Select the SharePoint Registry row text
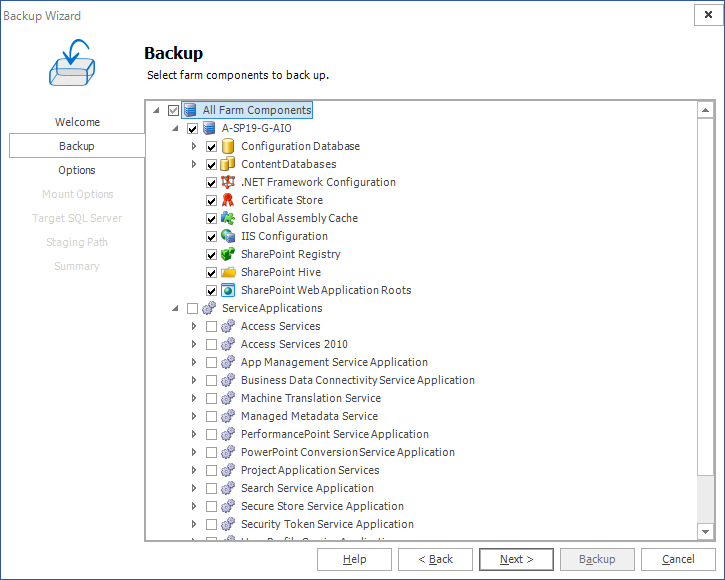 [290, 254]
